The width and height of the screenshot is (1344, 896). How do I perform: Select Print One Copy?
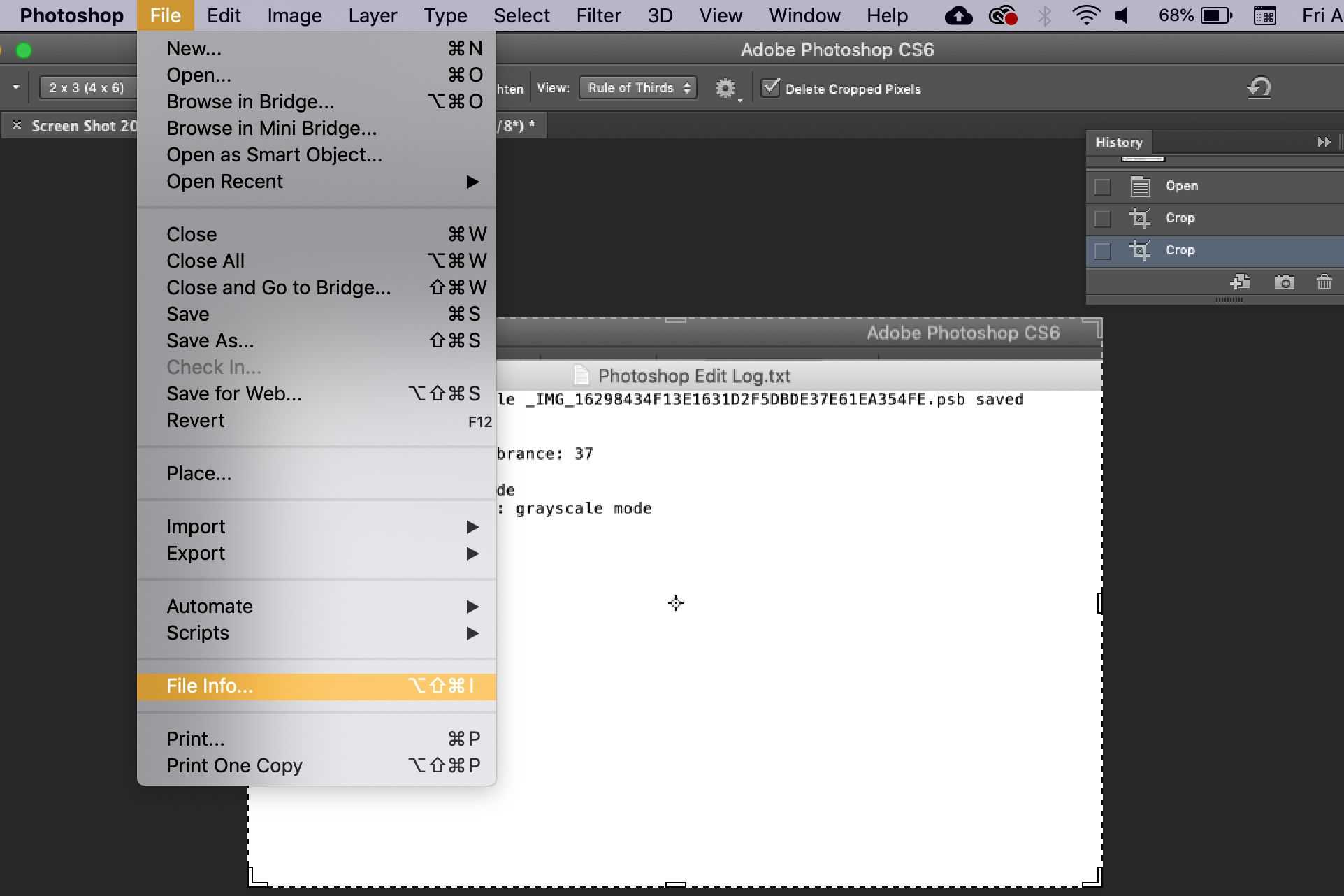click(317, 765)
